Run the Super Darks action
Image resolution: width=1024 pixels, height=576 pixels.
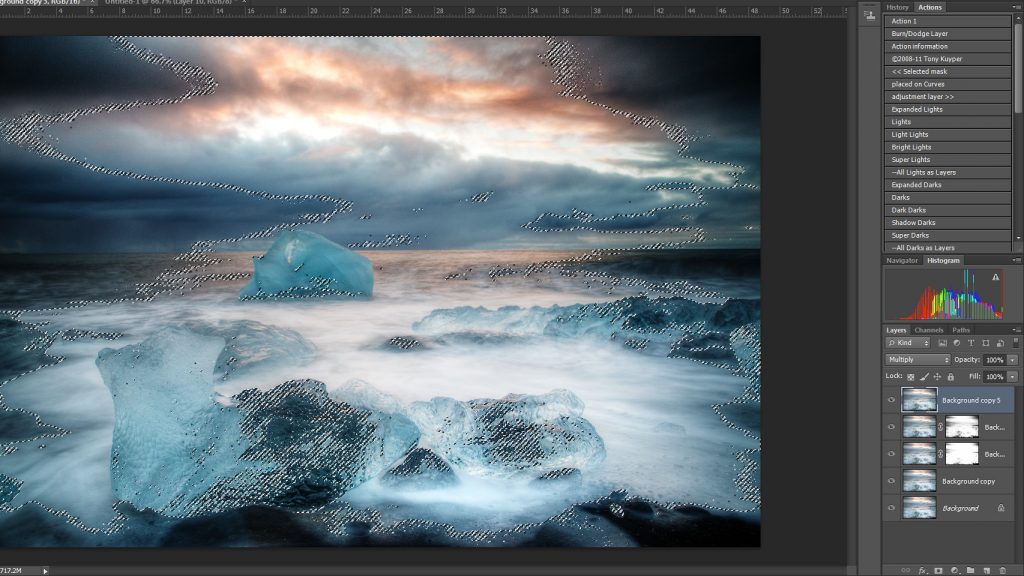click(x=948, y=236)
